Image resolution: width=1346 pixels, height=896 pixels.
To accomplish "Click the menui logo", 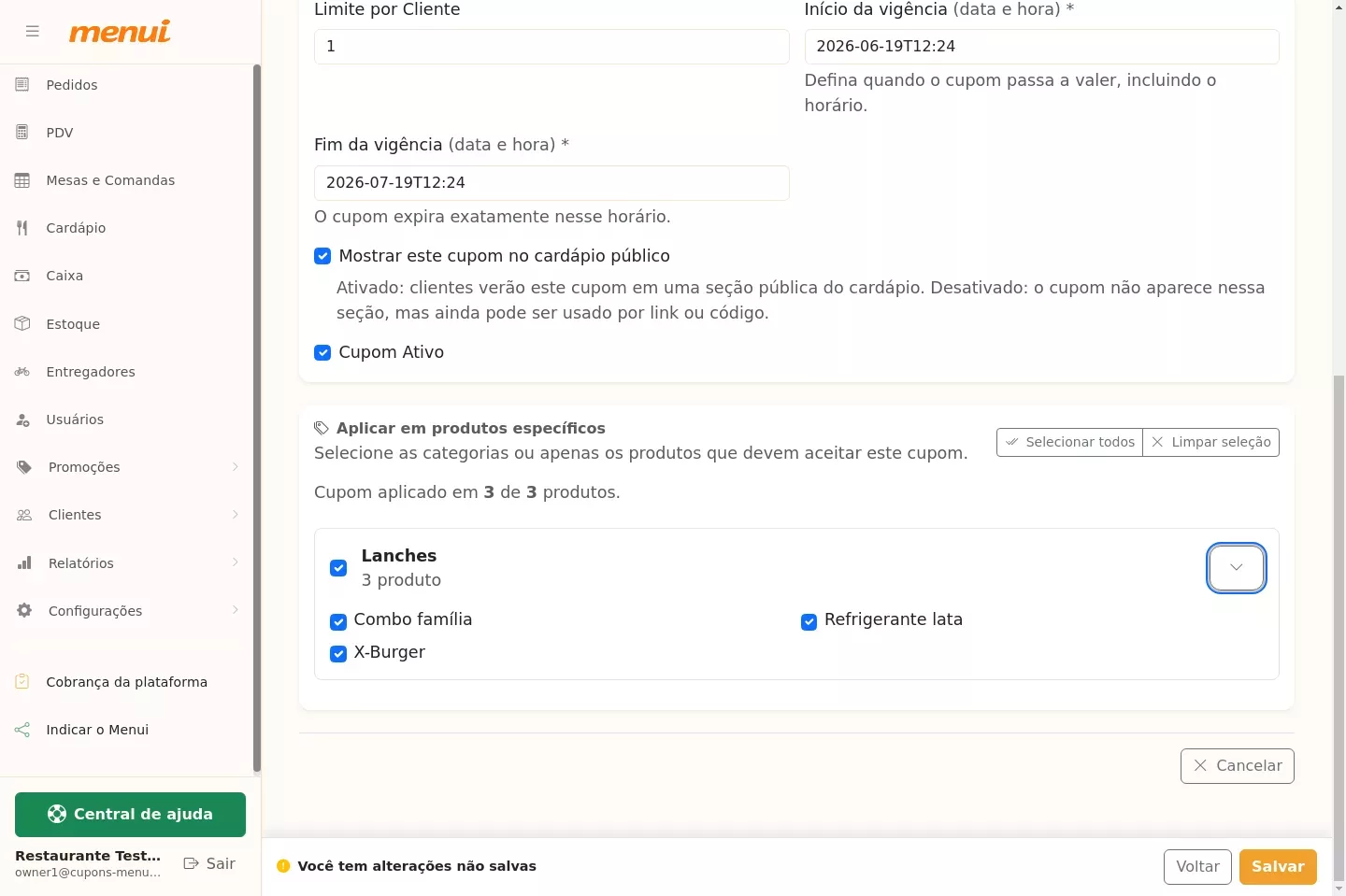I will coord(120,32).
